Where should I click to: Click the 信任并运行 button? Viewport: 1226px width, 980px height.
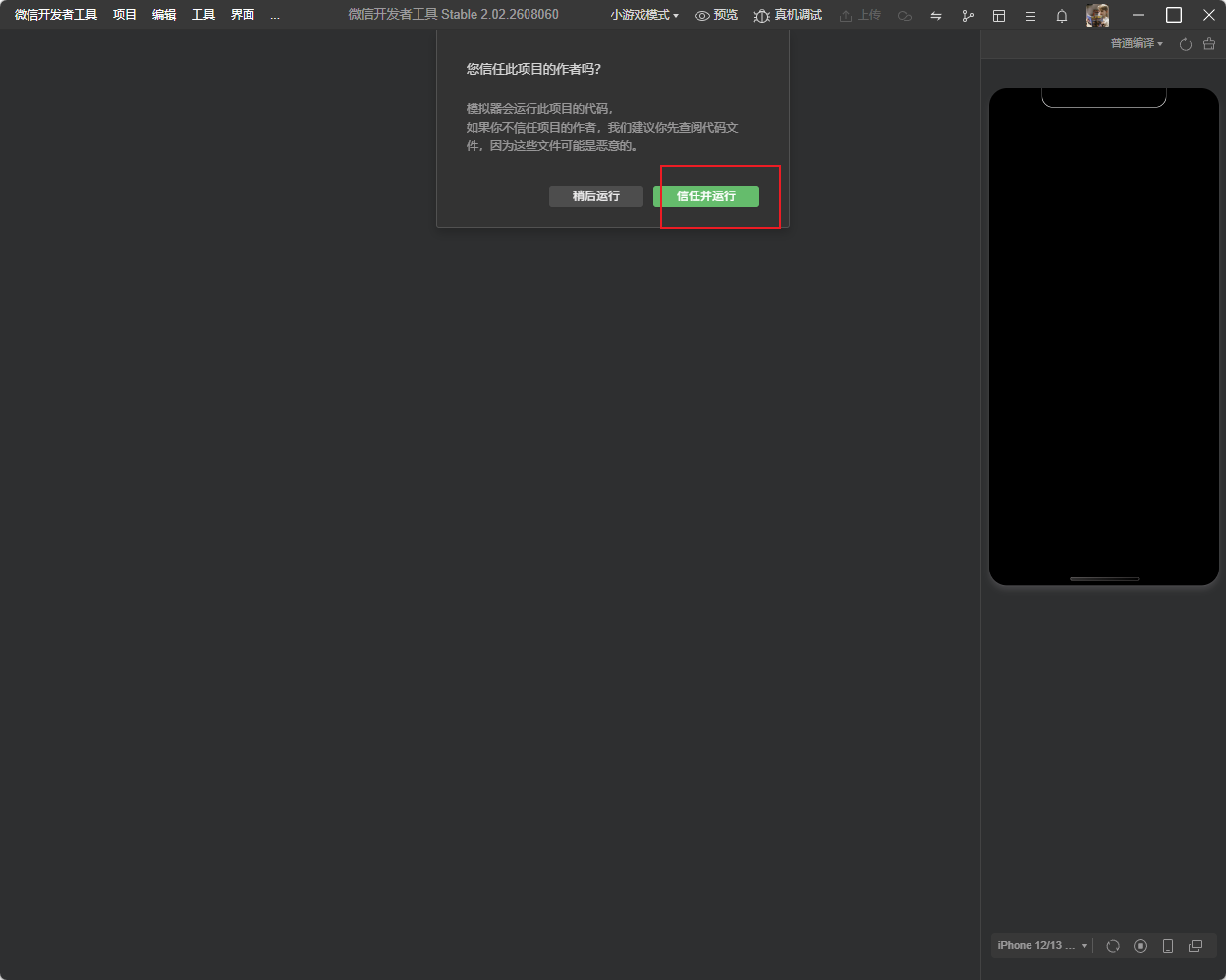(706, 196)
